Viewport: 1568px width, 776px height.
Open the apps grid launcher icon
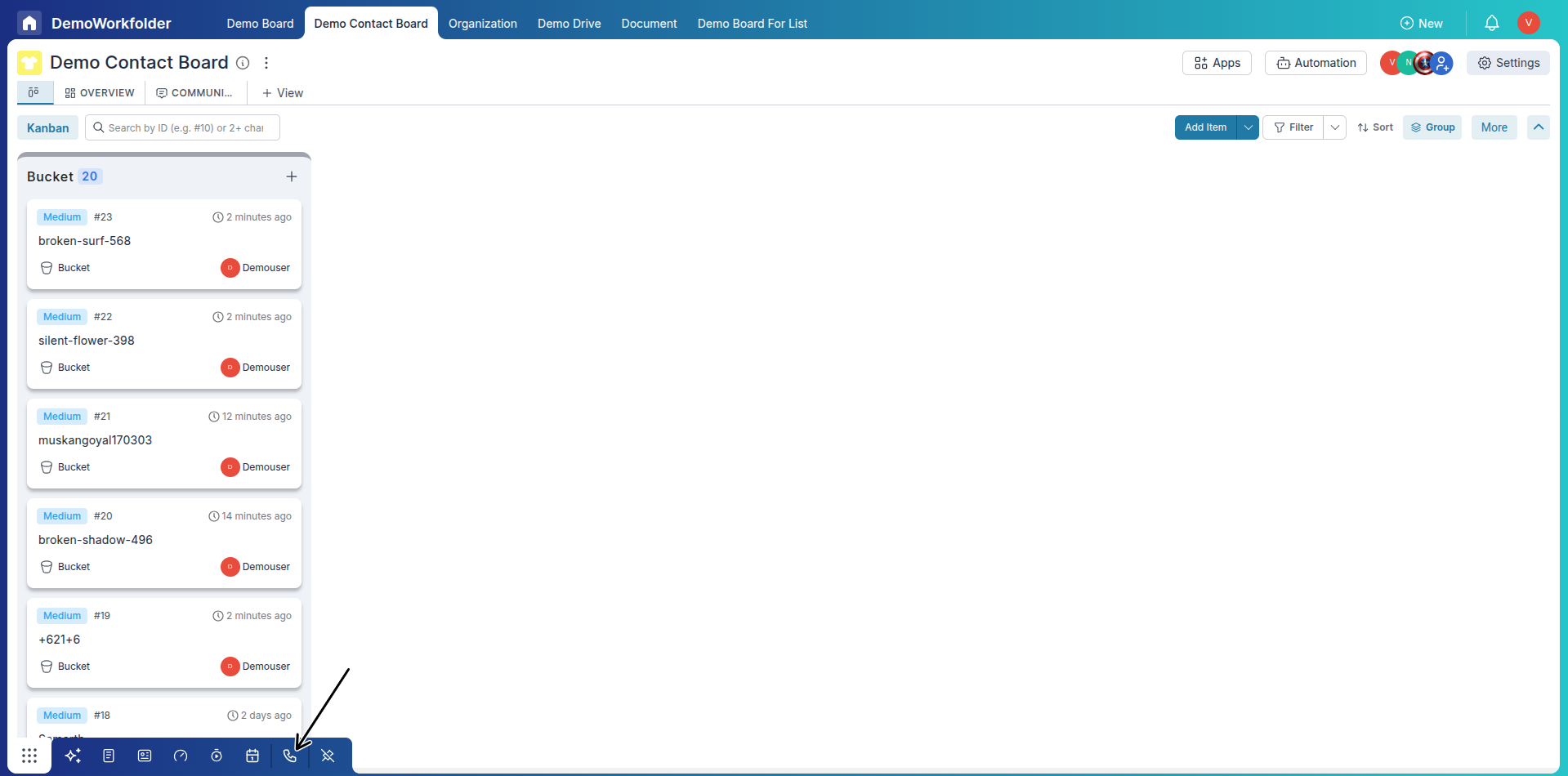click(29, 756)
